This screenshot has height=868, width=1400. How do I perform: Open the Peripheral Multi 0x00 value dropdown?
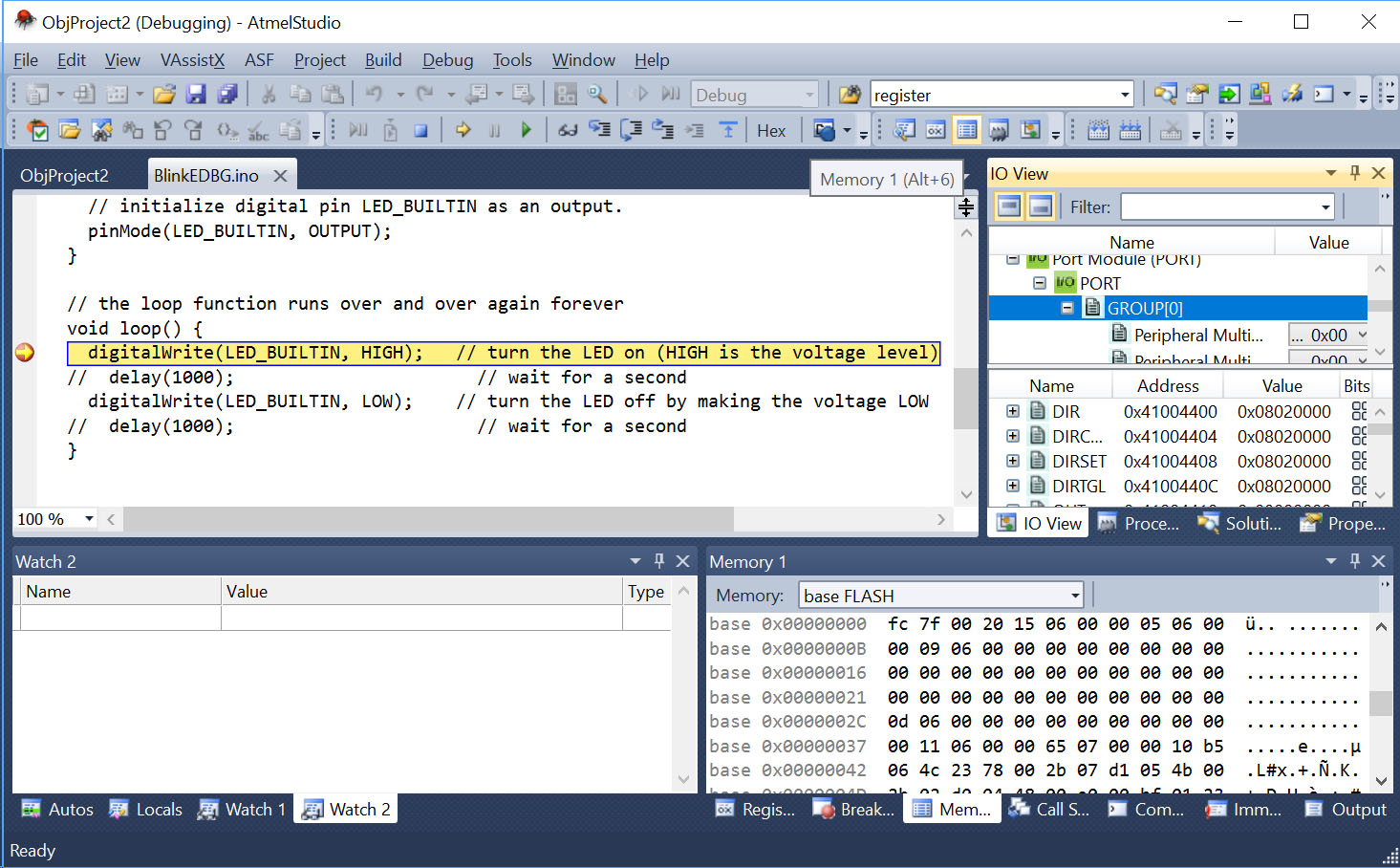1362,335
